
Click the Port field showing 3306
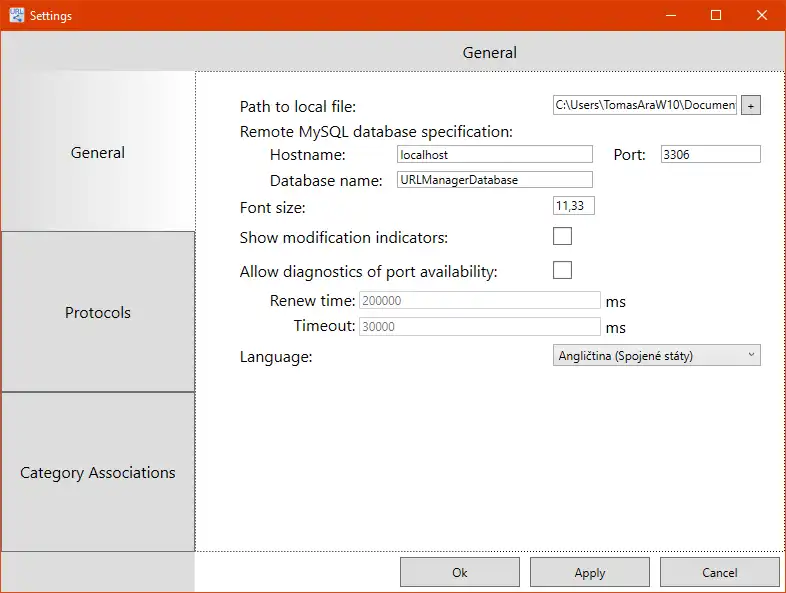710,154
